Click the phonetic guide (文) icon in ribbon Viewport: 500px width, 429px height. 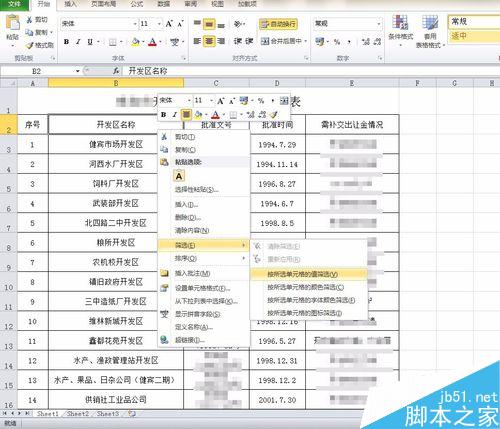click(x=174, y=42)
